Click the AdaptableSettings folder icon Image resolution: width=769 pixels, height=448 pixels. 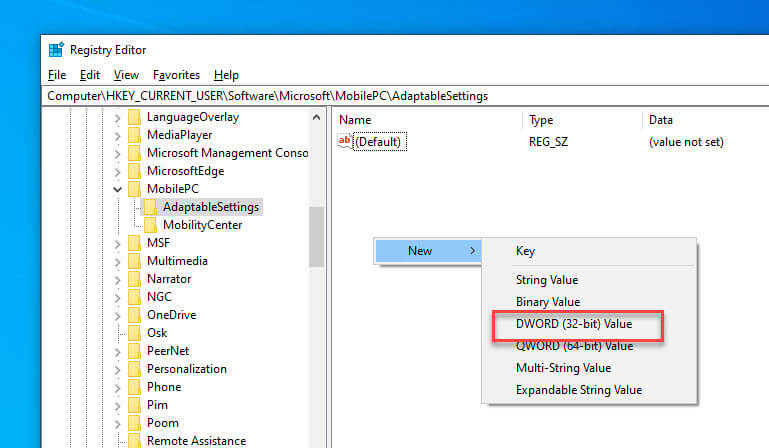click(x=151, y=207)
